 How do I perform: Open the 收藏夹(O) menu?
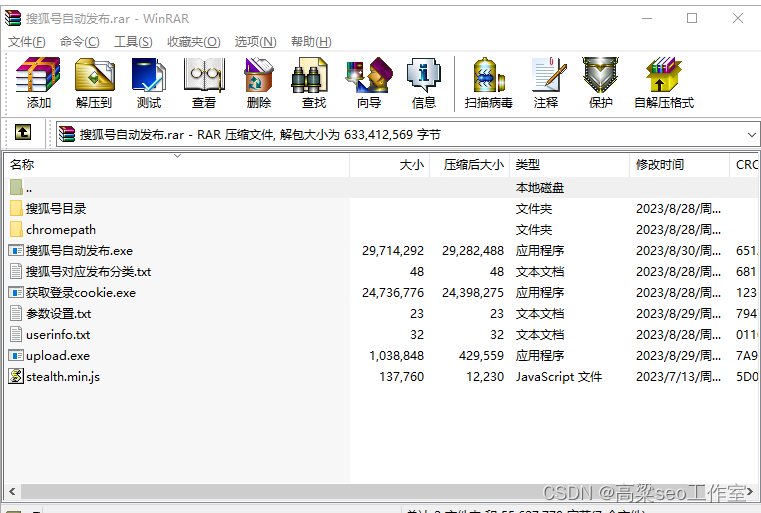[x=194, y=42]
